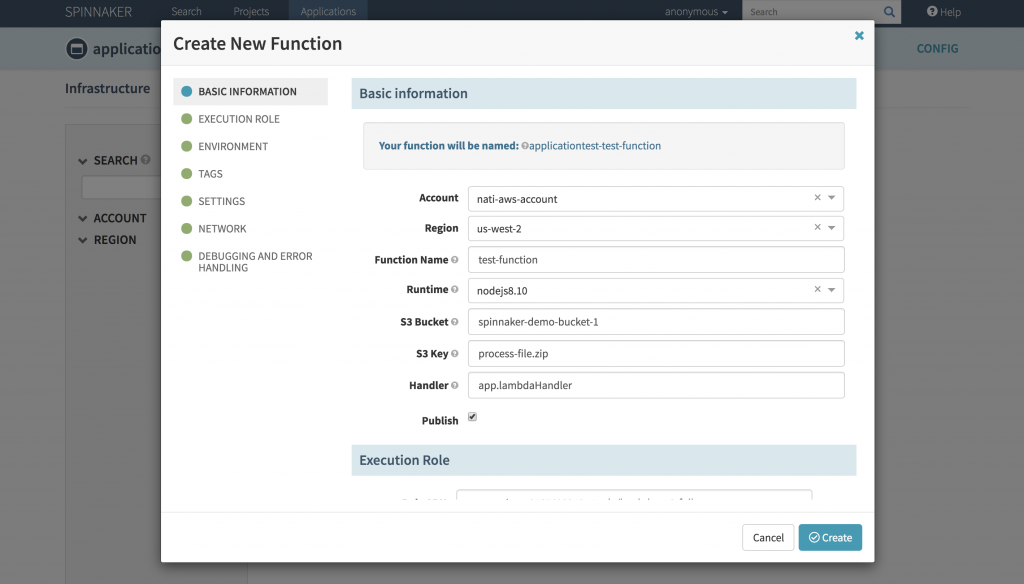Click the S3 Key help icon
The image size is (1024, 584).
(x=455, y=353)
